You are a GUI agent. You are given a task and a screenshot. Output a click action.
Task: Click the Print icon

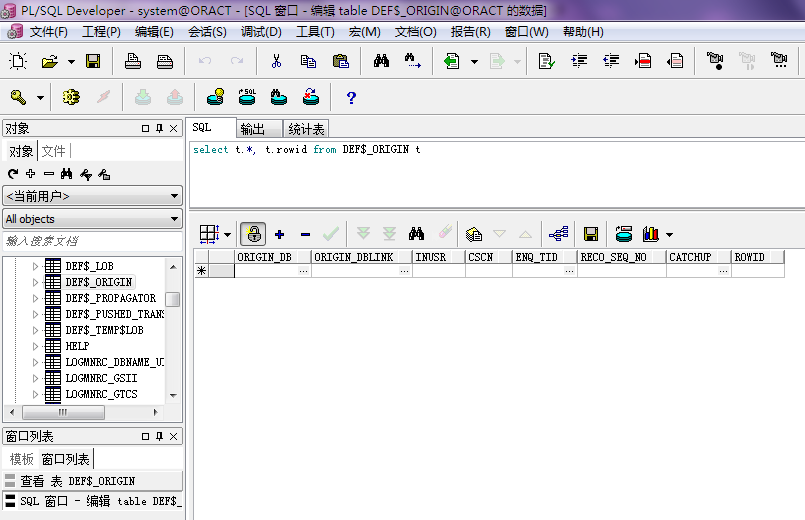133,62
